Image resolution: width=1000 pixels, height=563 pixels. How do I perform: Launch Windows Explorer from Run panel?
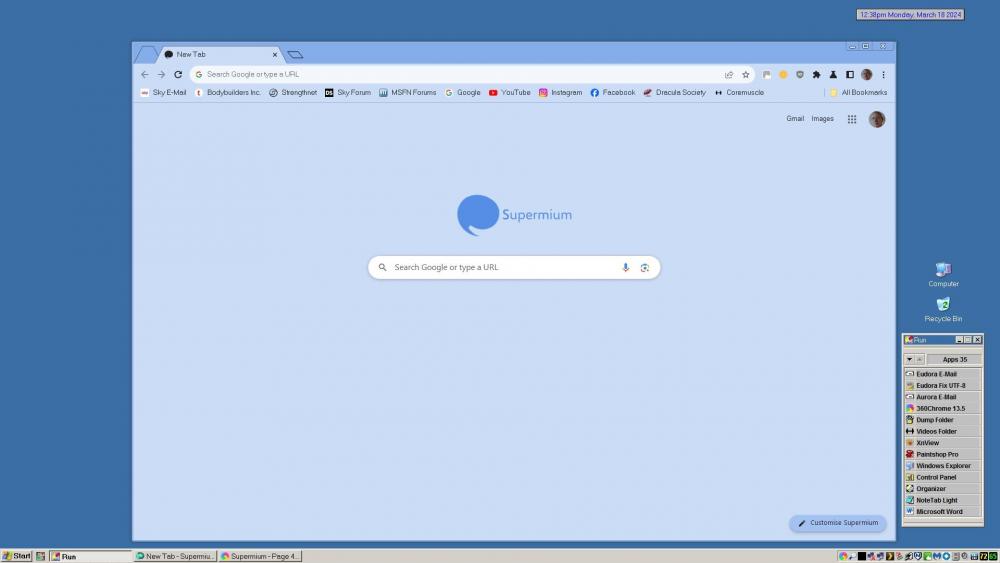943,466
